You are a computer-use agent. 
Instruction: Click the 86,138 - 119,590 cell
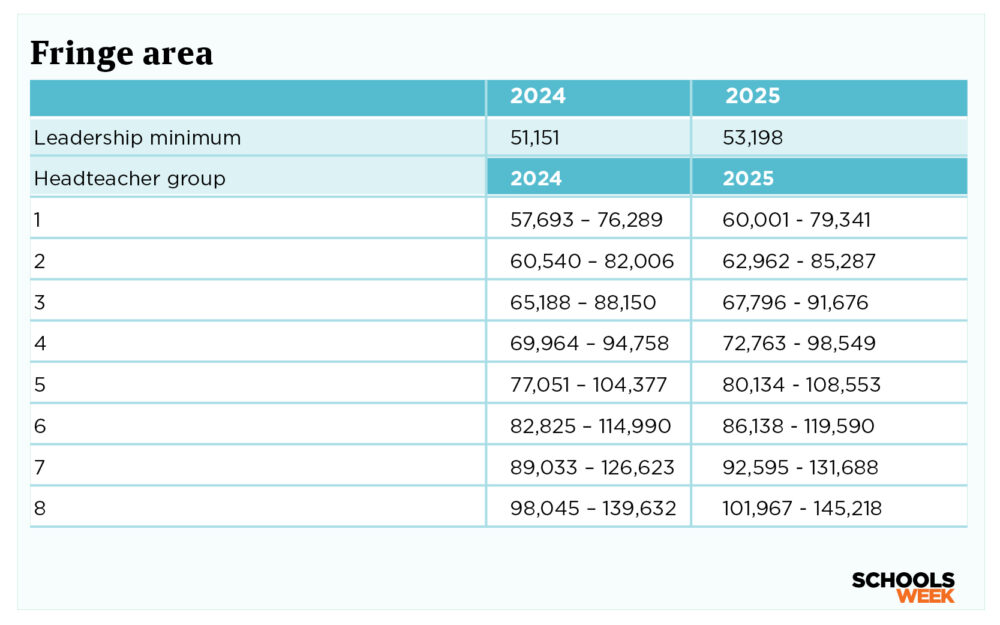[x=798, y=426]
